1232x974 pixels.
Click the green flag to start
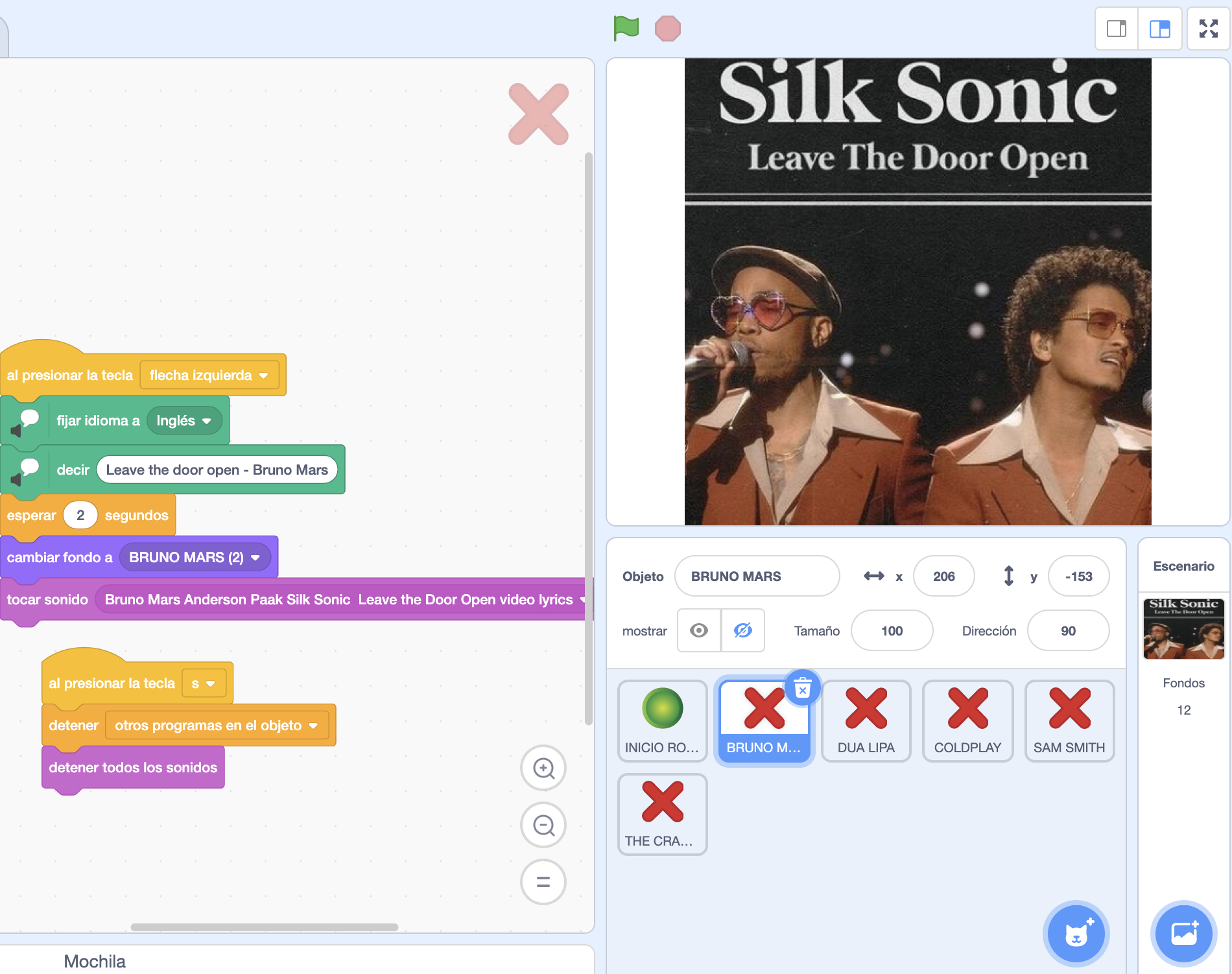[626, 29]
